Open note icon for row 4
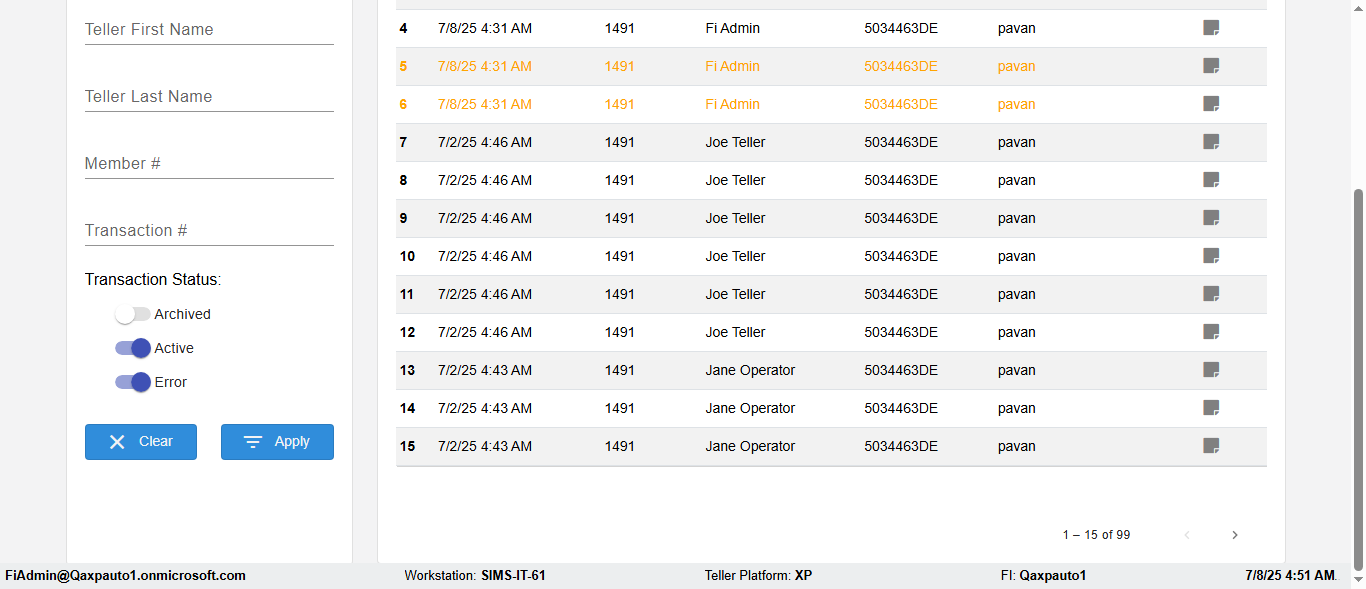 click(1211, 28)
